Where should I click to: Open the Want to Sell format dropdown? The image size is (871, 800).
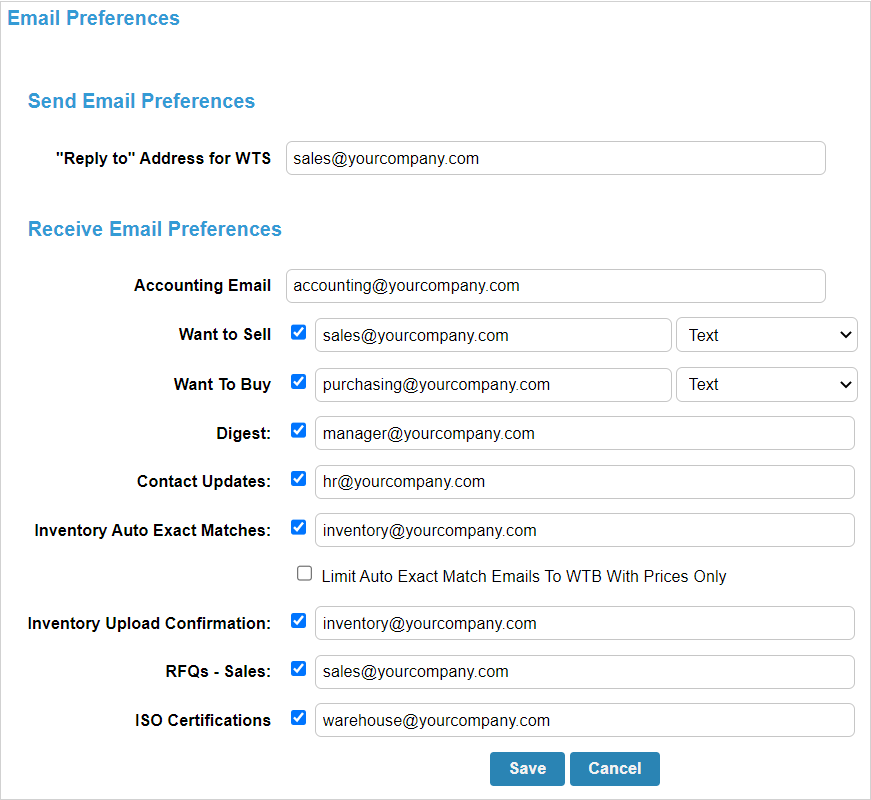point(766,336)
